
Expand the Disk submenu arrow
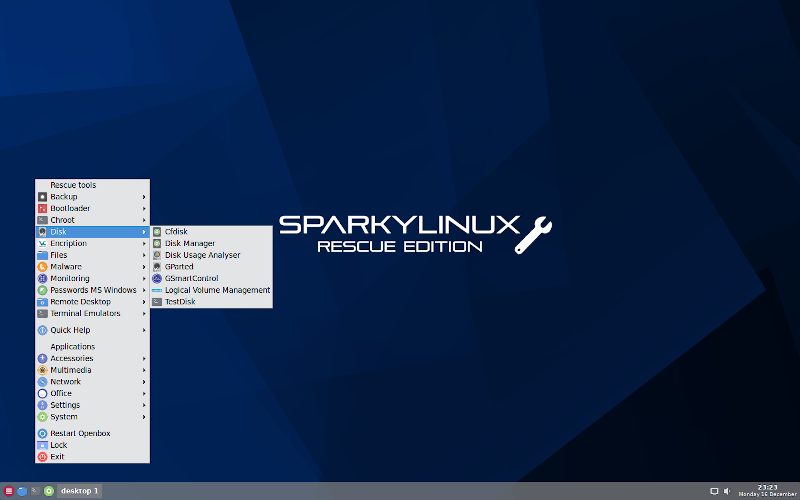(x=144, y=232)
